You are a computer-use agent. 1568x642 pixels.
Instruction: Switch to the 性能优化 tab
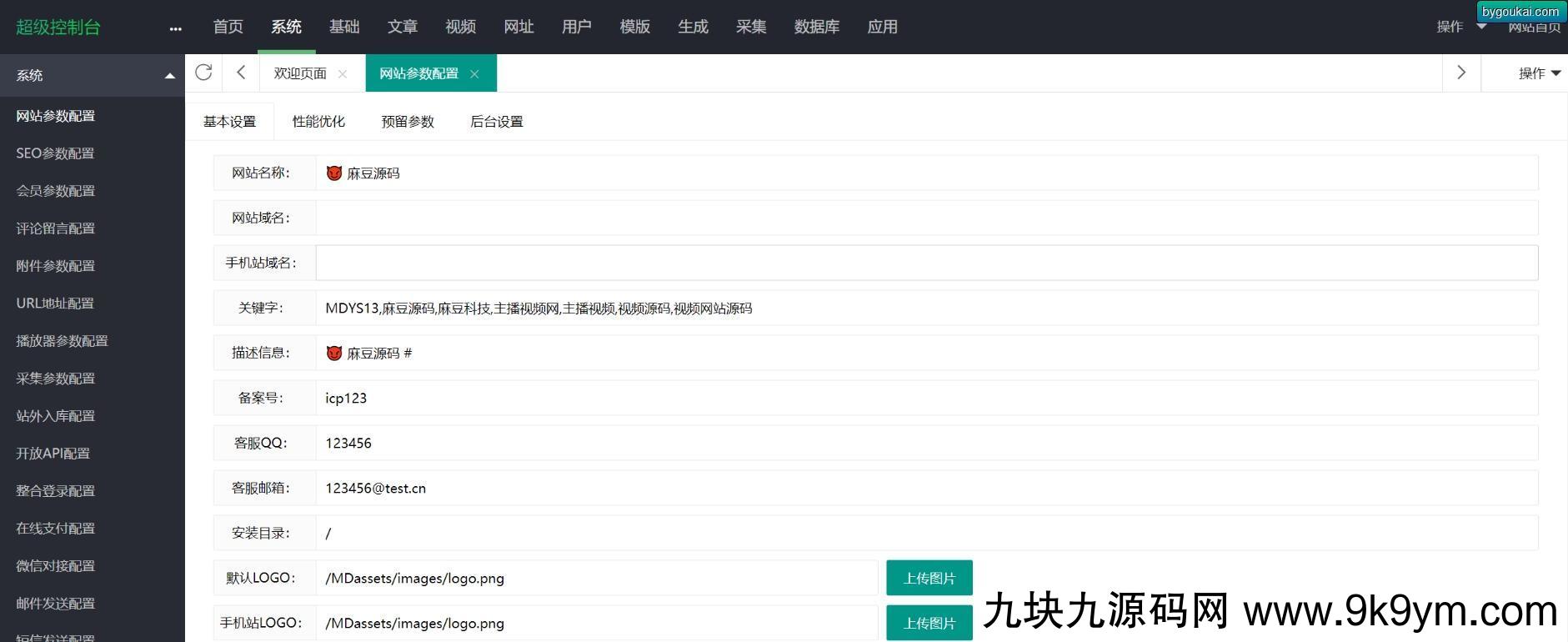pyautogui.click(x=318, y=122)
